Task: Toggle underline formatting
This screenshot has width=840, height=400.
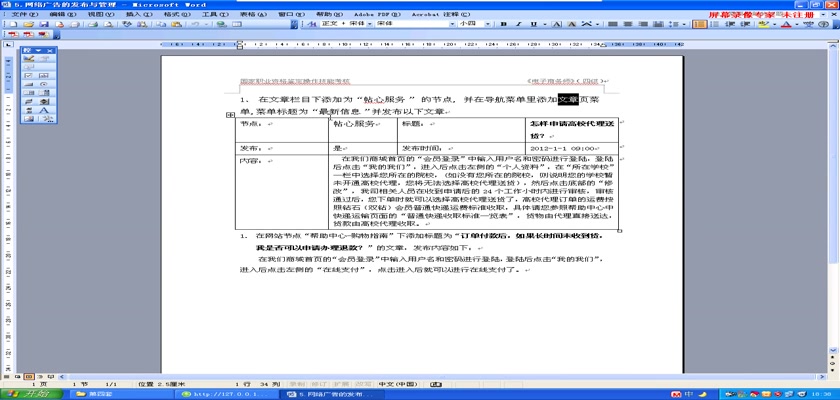Action: point(534,24)
